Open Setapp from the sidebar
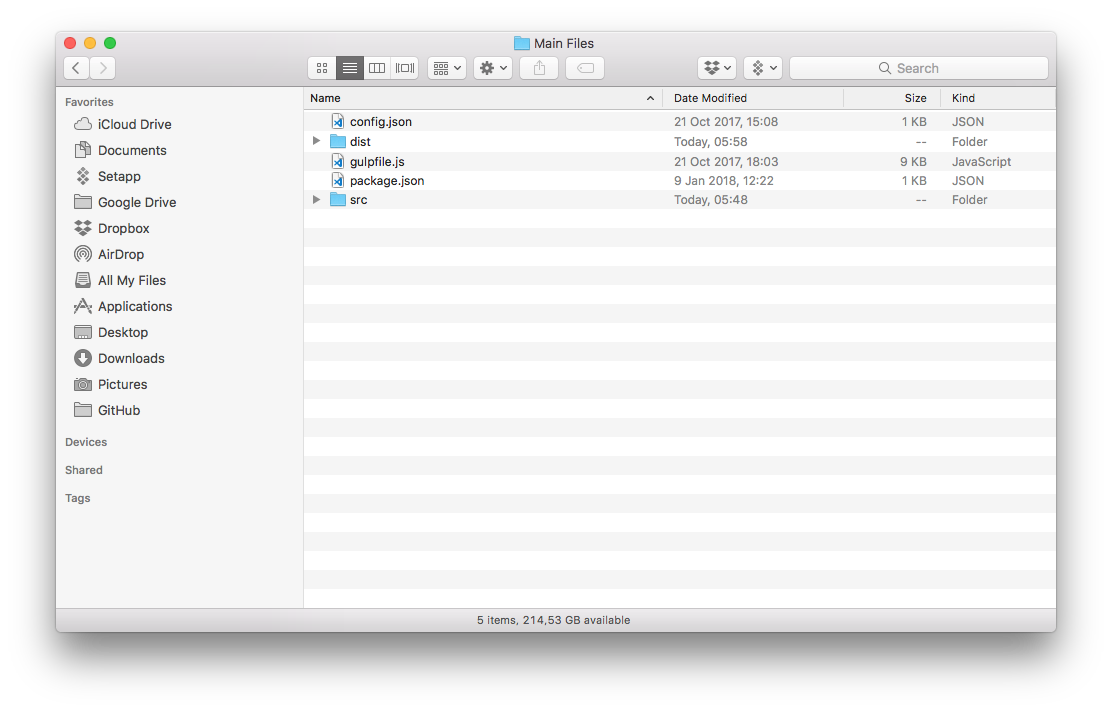The image size is (1112, 712). [x=107, y=176]
